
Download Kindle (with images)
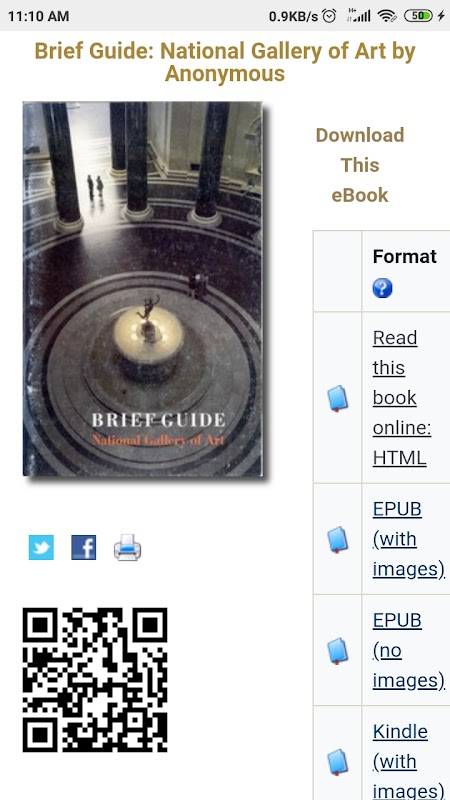tap(408, 760)
